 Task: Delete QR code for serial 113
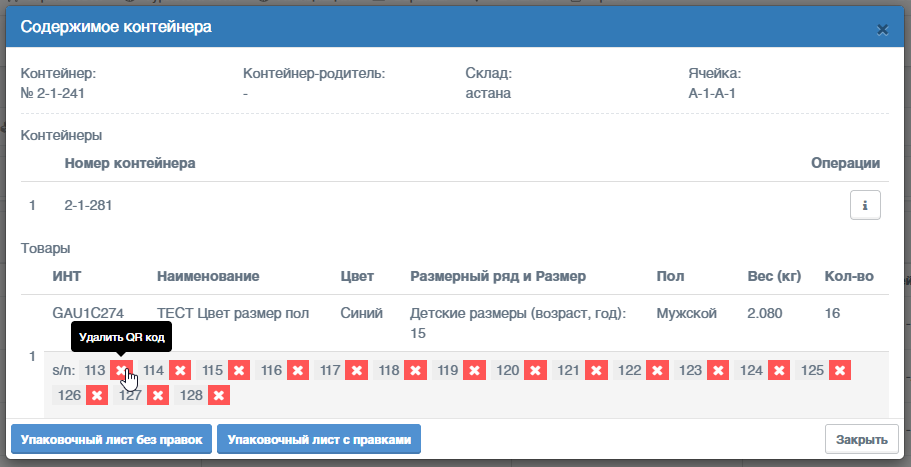(121, 370)
